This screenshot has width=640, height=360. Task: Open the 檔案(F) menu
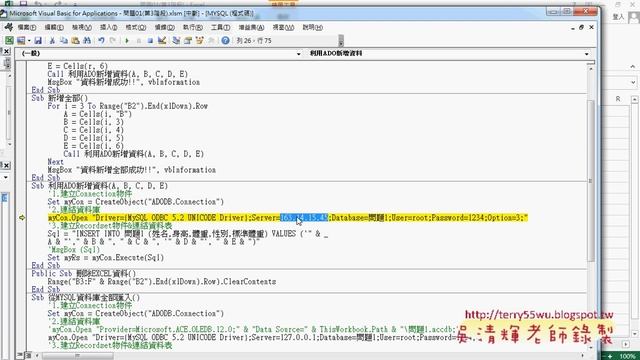tap(27, 27)
